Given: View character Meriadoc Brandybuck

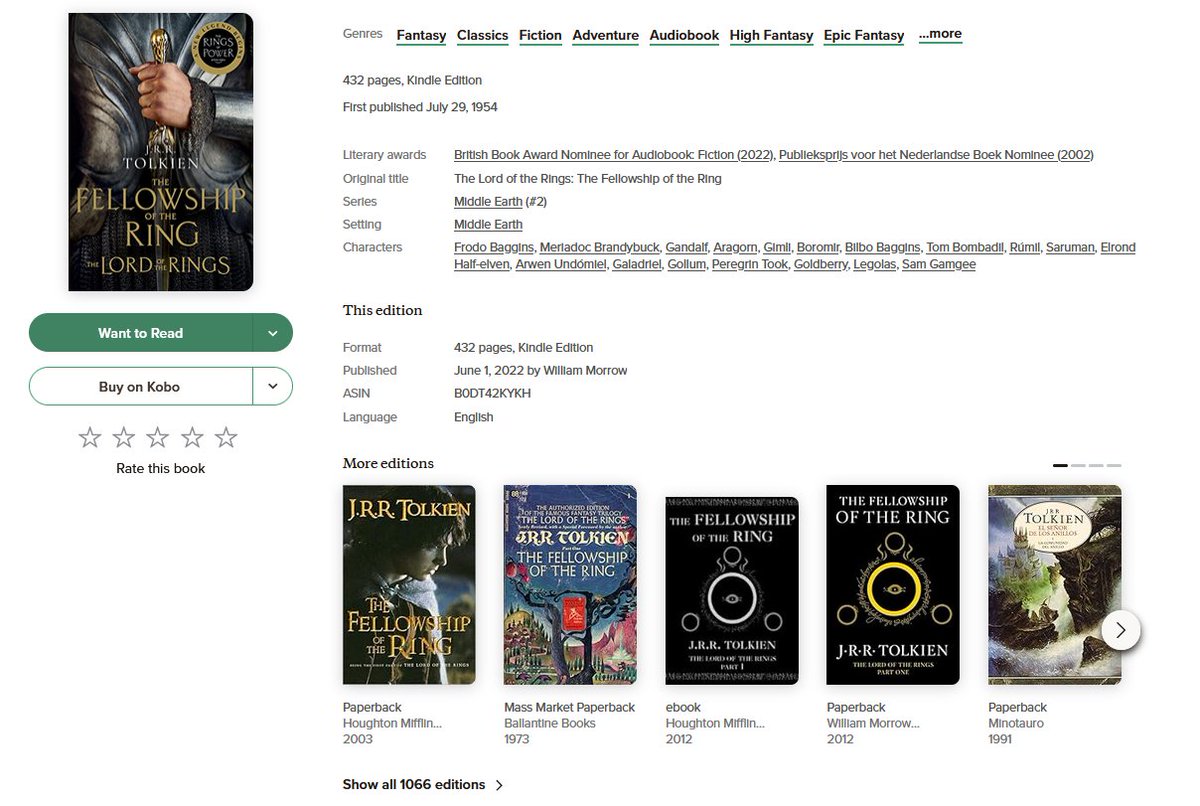Looking at the screenshot, I should click(x=598, y=248).
